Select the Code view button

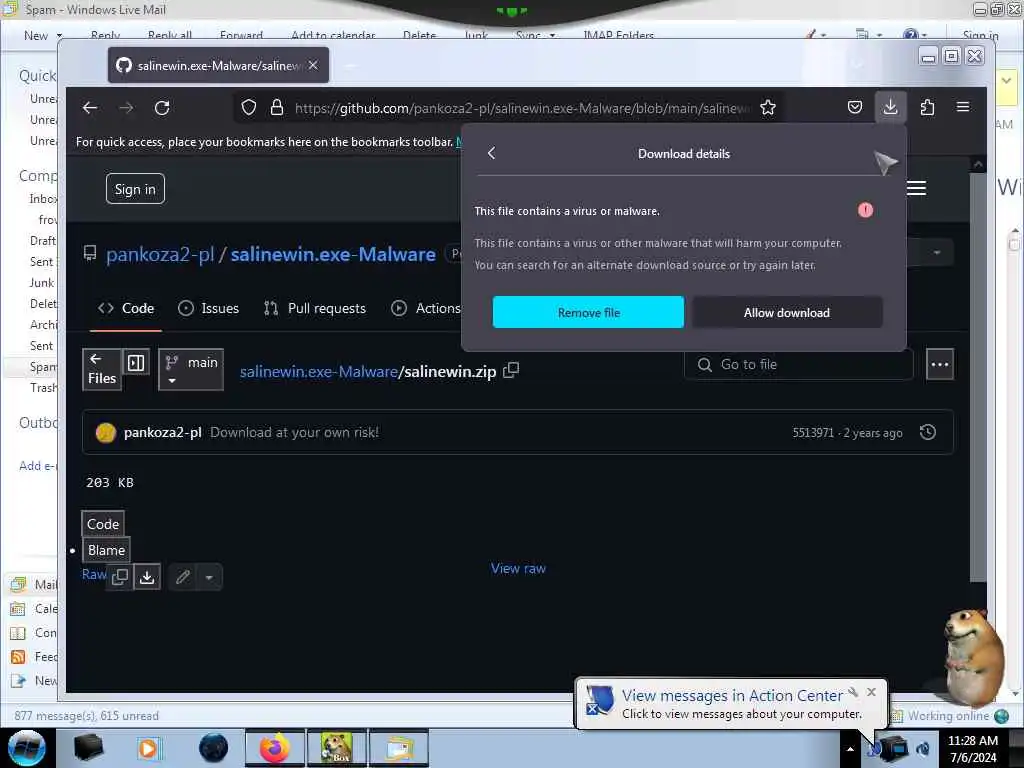pos(103,524)
